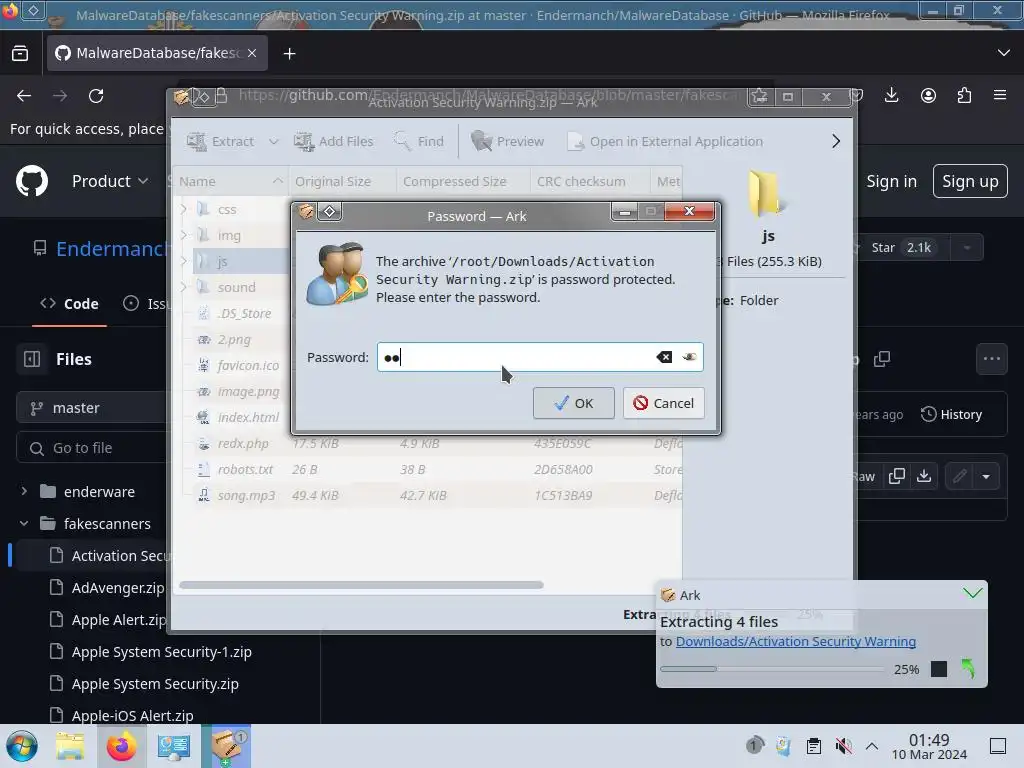This screenshot has width=1024, height=768.
Task: Select redx.php file in Ark
Action: tap(242, 443)
